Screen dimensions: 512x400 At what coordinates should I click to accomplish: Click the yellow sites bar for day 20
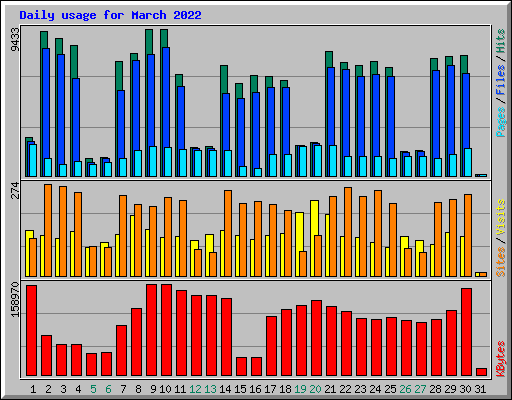tap(314, 218)
